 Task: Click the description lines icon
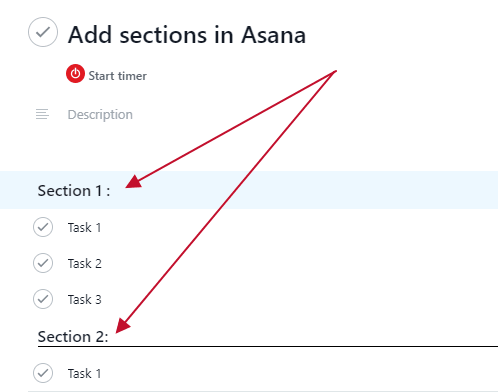pos(42,114)
